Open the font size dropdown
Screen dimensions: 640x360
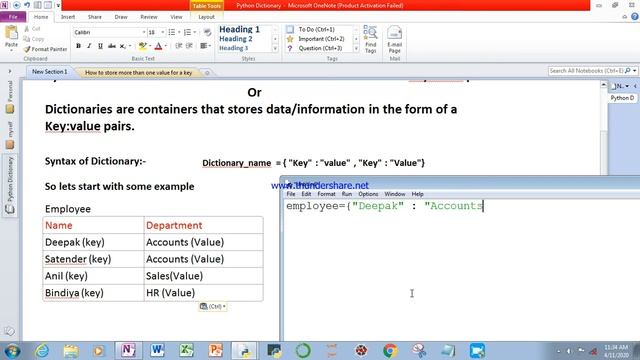coord(162,32)
